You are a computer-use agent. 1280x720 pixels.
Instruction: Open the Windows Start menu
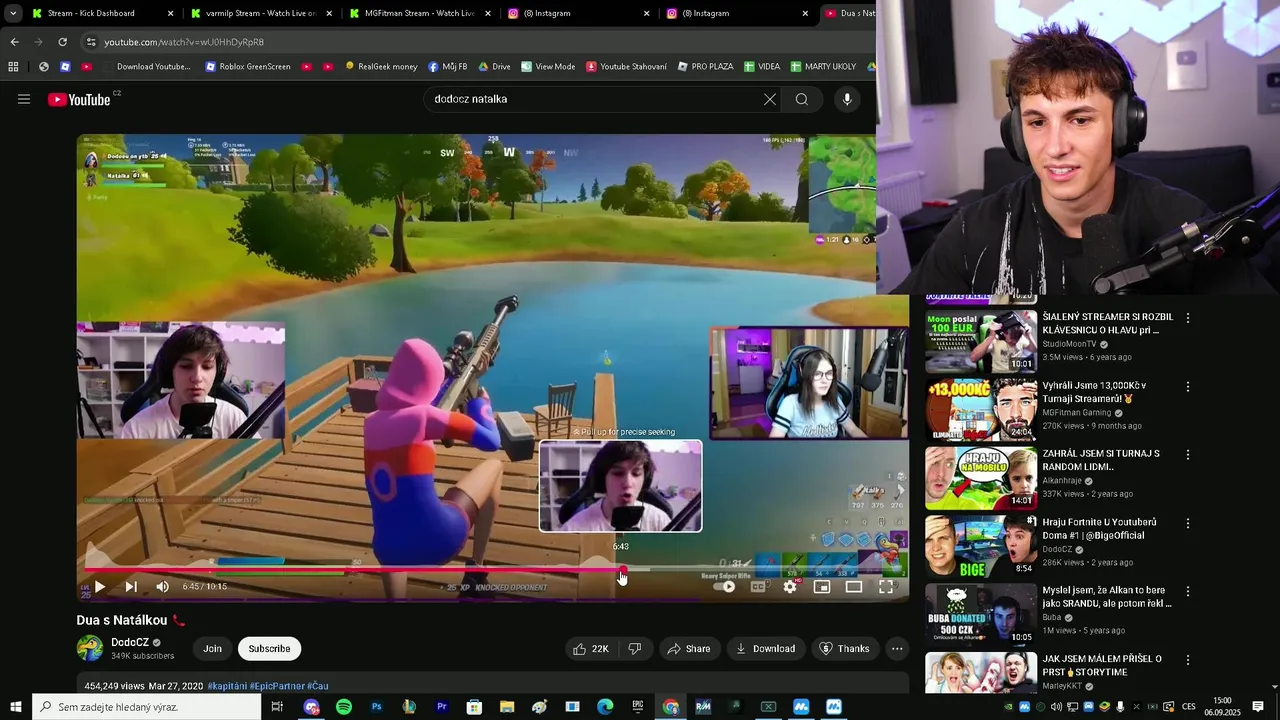pyautogui.click(x=16, y=707)
